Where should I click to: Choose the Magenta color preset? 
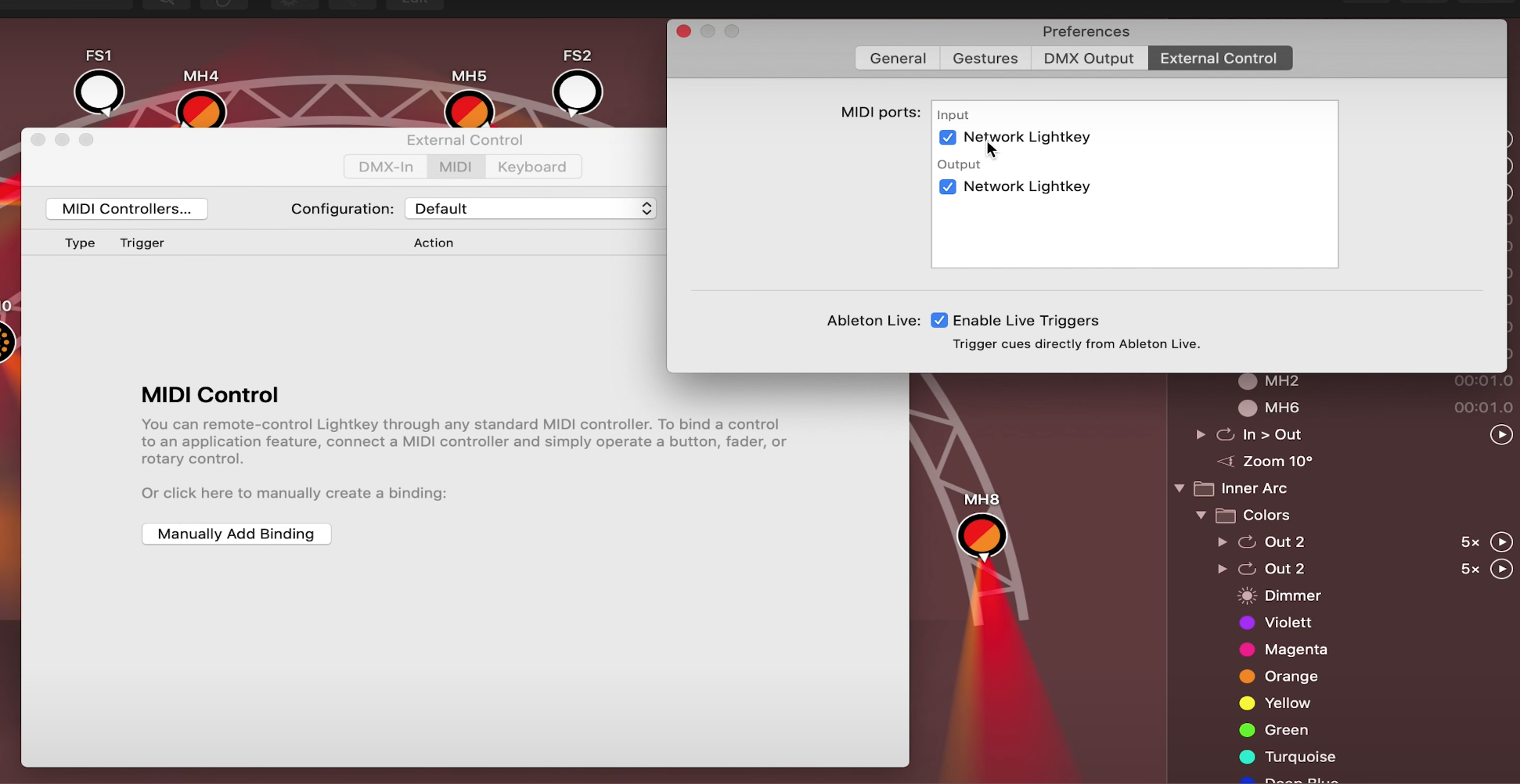pos(1295,649)
